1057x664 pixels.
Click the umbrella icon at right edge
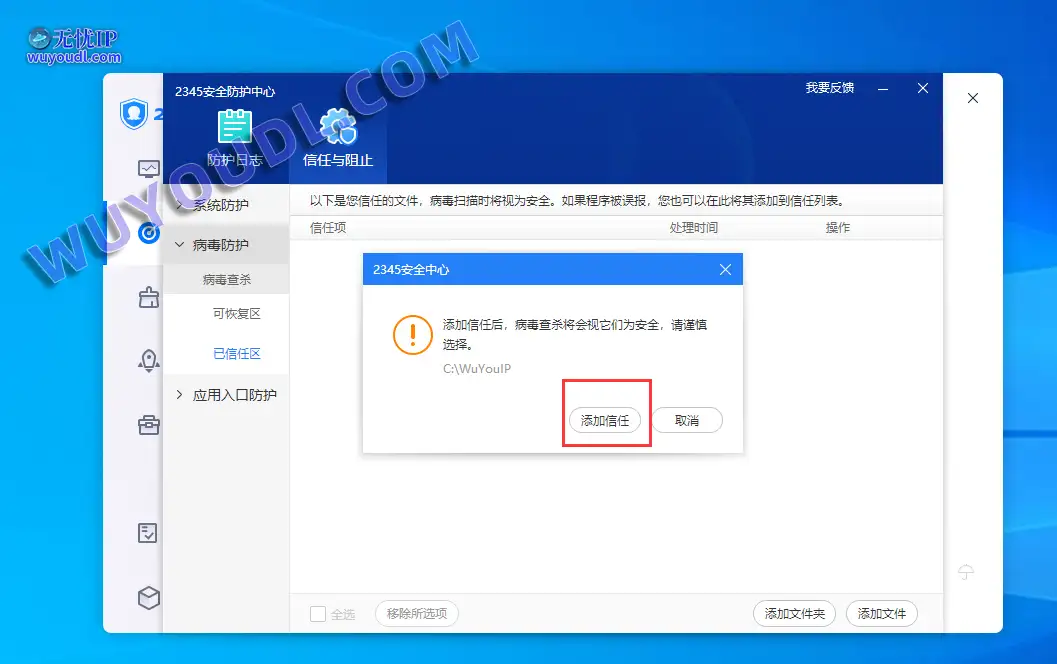pyautogui.click(x=966, y=572)
